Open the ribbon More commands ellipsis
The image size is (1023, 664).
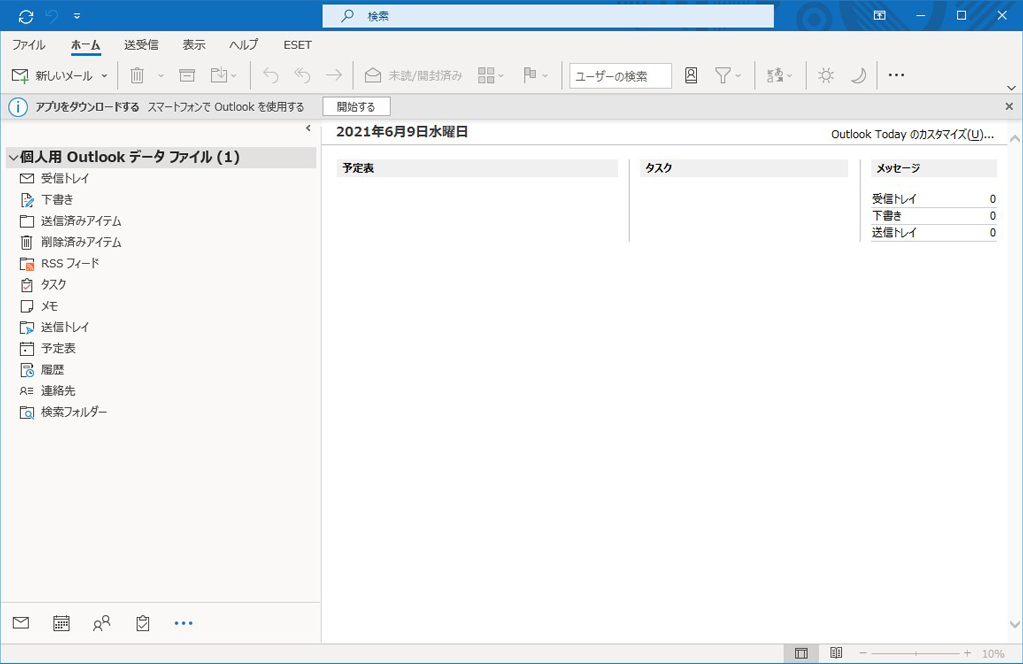pyautogui.click(x=896, y=75)
